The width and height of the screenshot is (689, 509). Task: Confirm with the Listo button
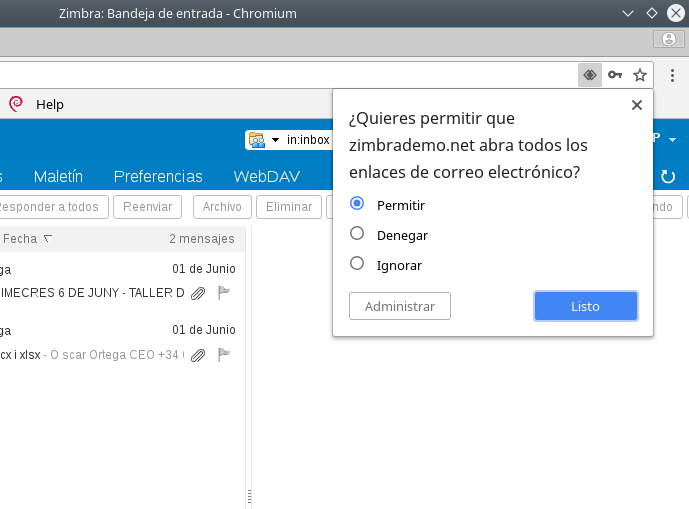585,306
